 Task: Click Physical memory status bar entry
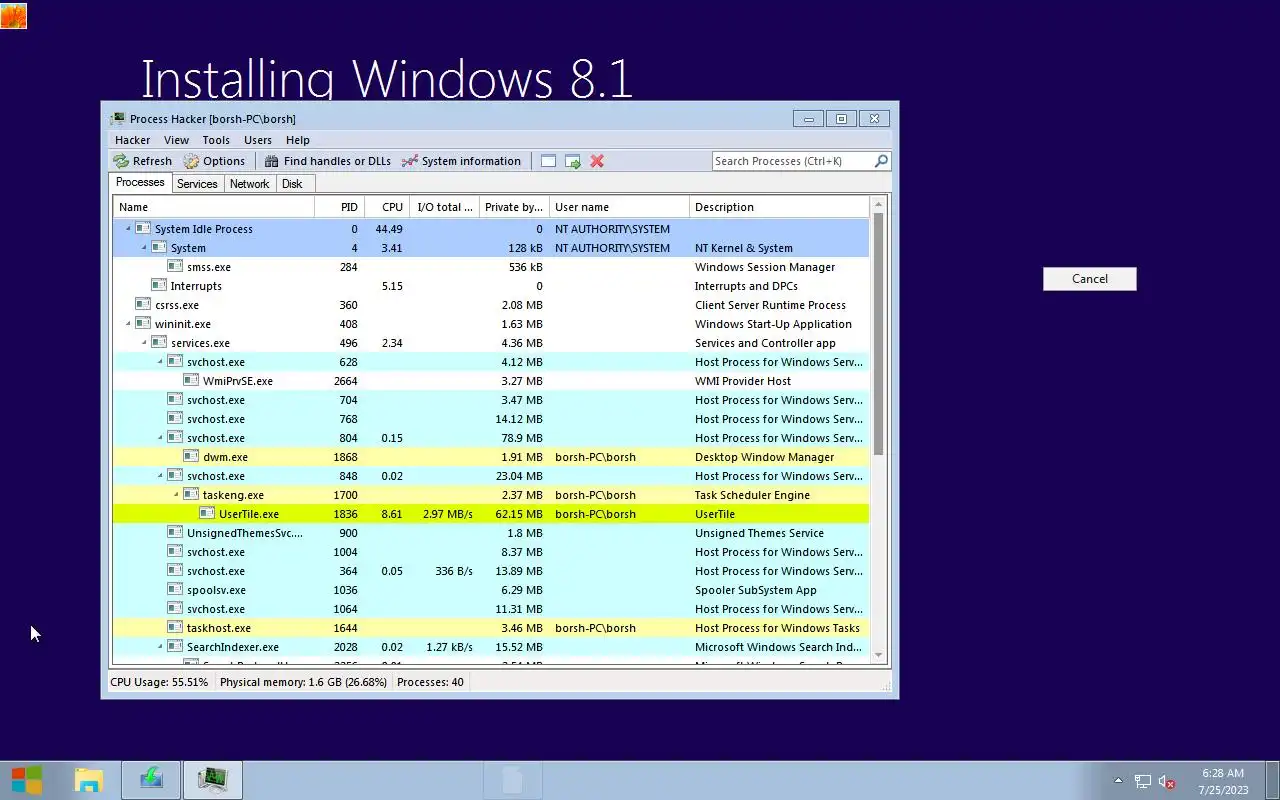(x=303, y=682)
